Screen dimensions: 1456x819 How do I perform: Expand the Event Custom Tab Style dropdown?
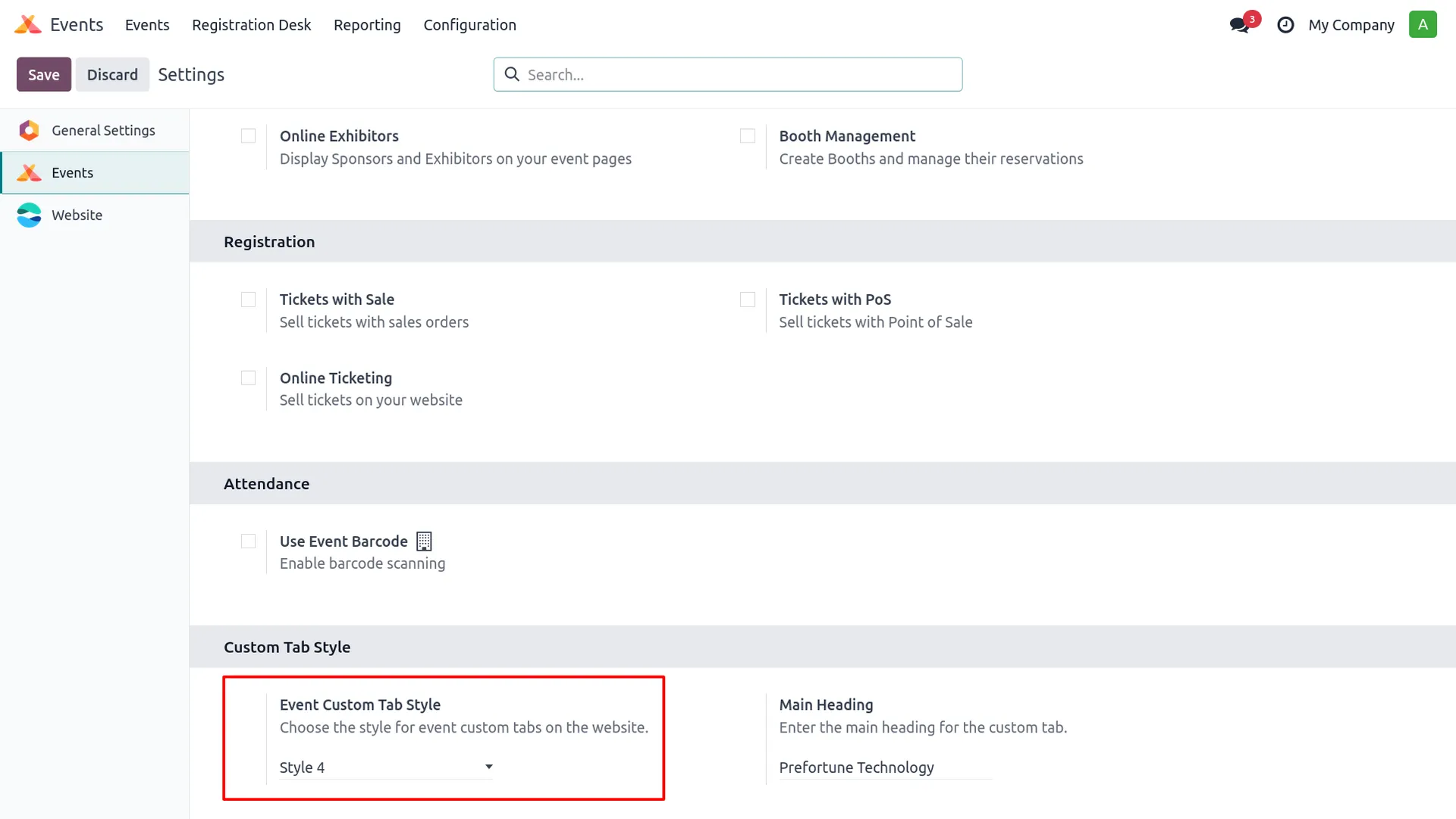pos(386,767)
